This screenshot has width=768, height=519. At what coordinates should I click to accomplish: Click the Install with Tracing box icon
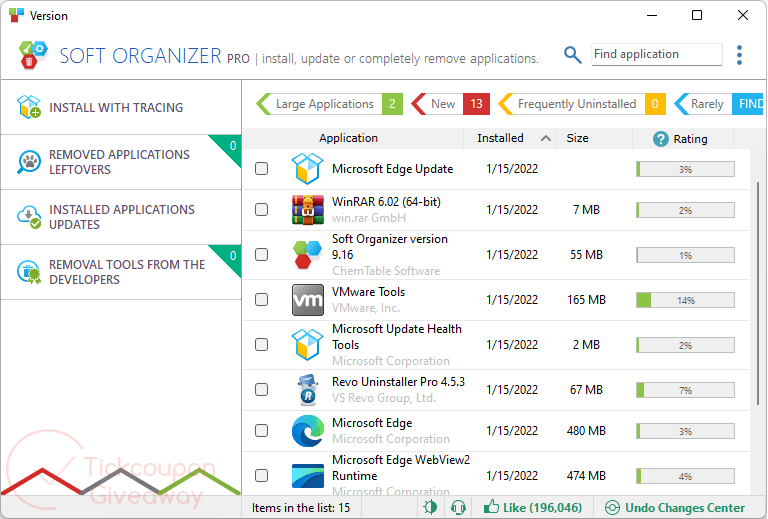click(x=29, y=107)
